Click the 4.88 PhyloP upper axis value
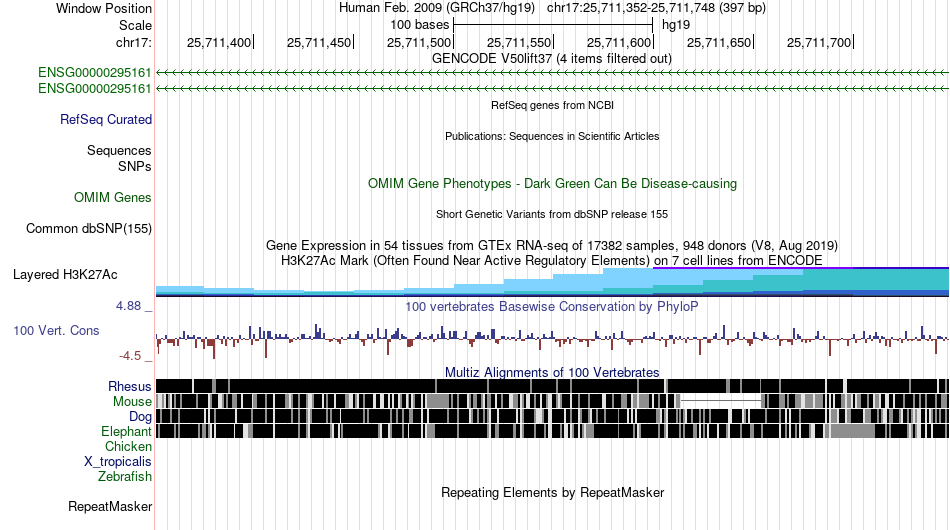Screen dimensions: 950x530 point(128,306)
